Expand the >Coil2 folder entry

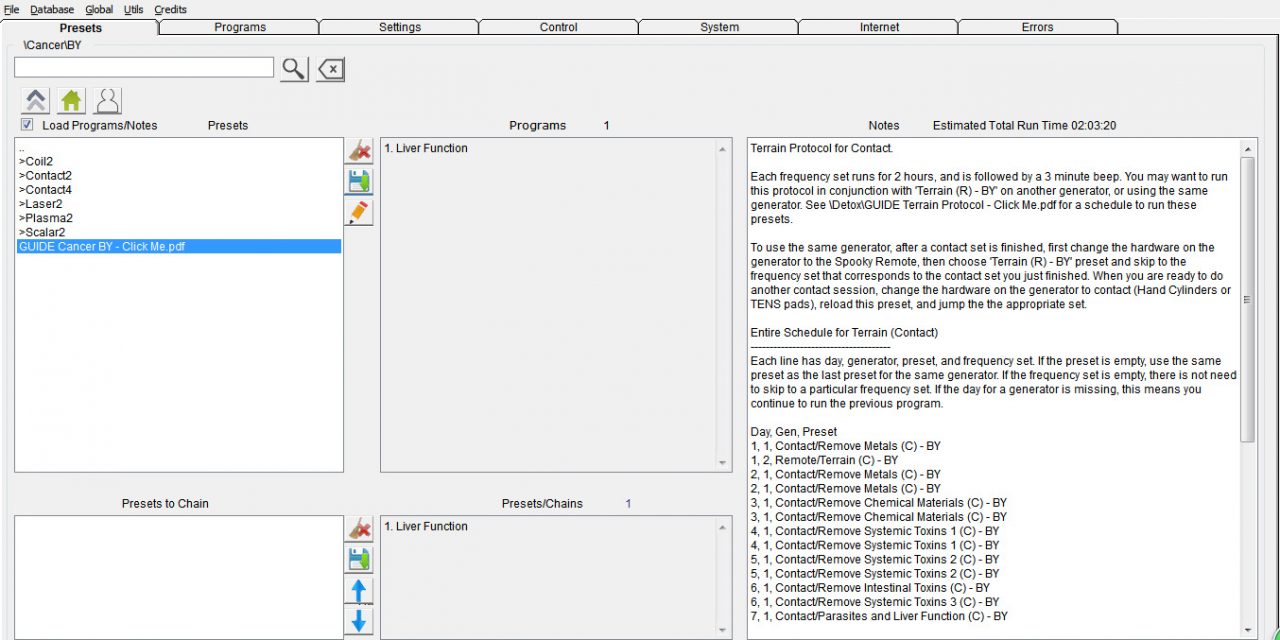click(36, 161)
